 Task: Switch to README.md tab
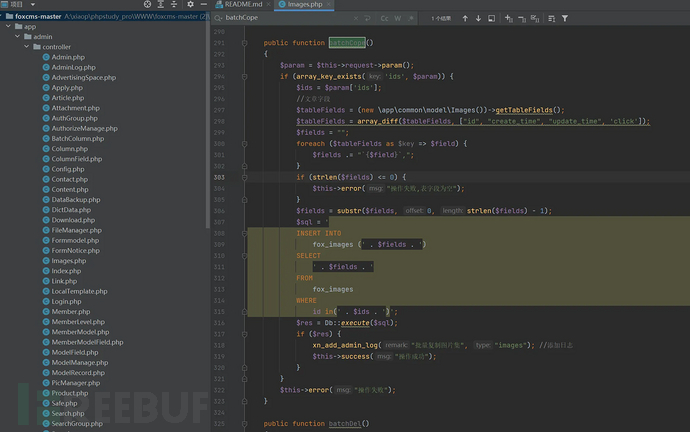coord(242,5)
